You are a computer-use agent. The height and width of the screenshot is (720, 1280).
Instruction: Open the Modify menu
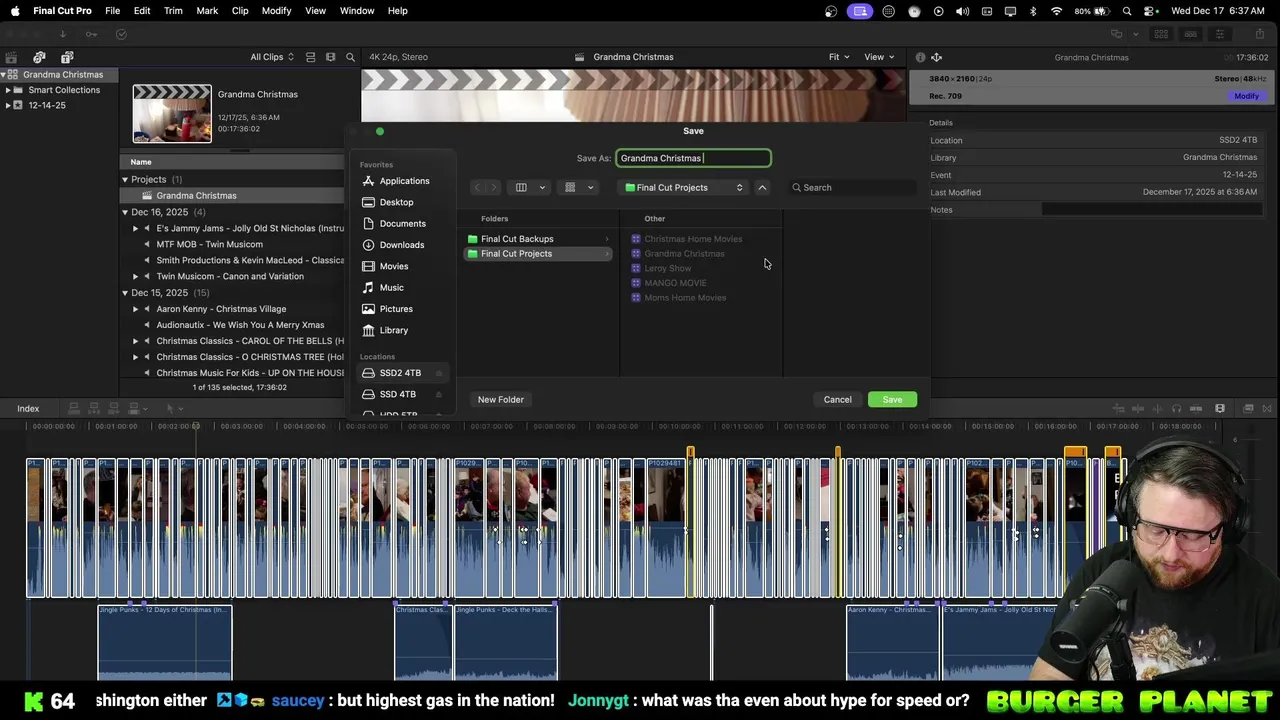coord(277,10)
